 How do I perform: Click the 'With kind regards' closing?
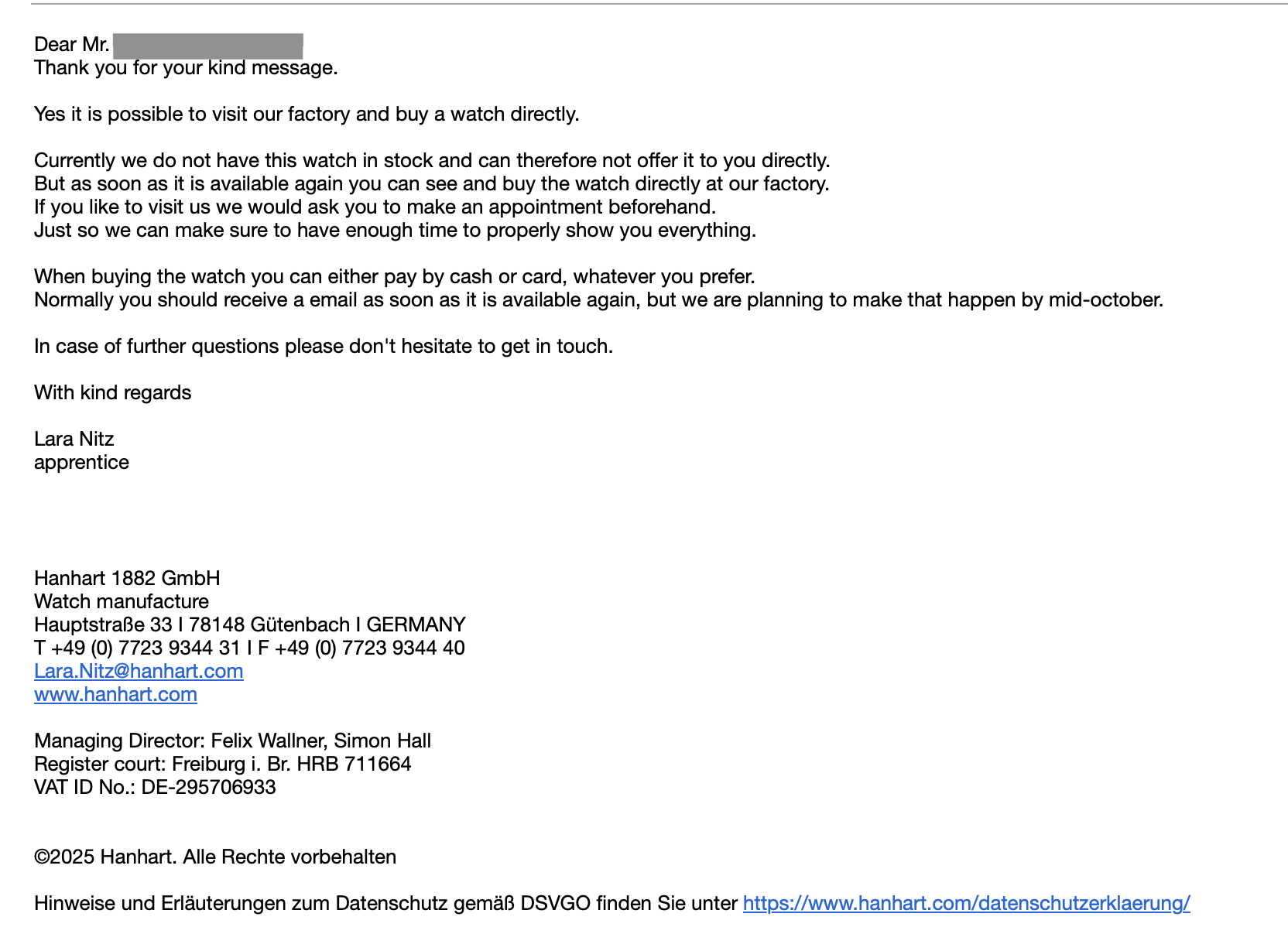[113, 393]
